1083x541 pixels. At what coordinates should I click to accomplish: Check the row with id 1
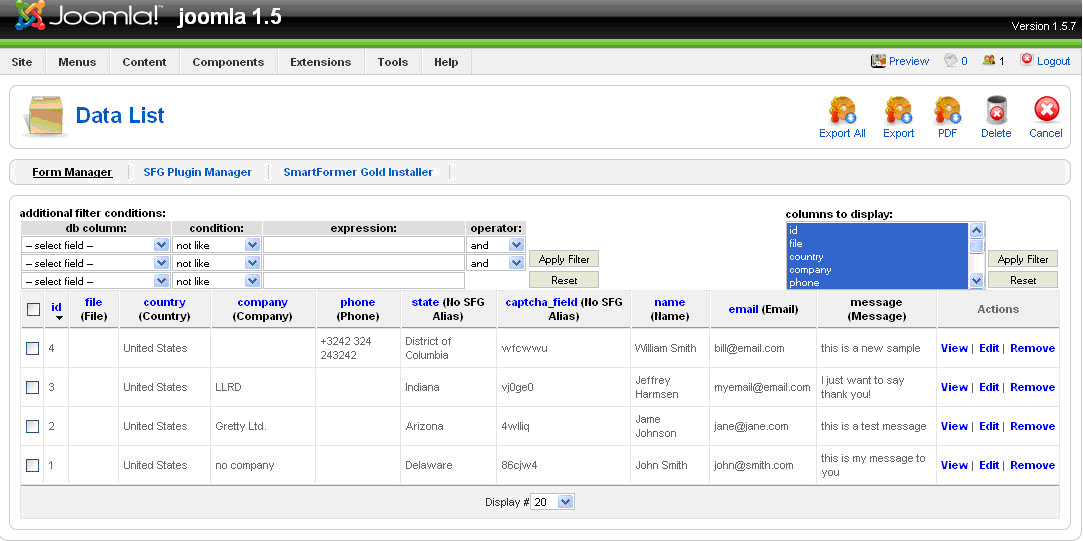click(32, 465)
